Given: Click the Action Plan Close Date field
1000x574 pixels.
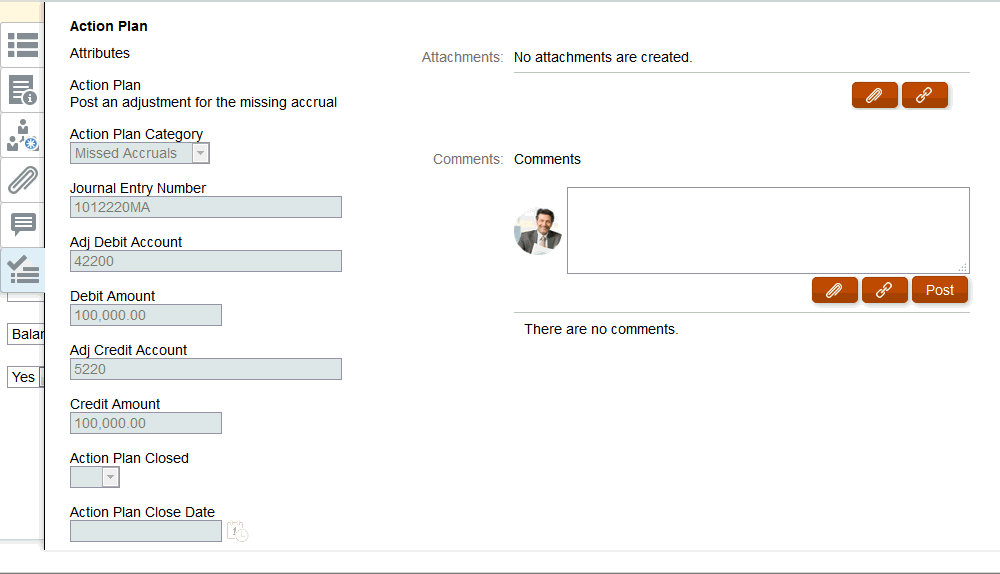Looking at the screenshot, I should (145, 531).
